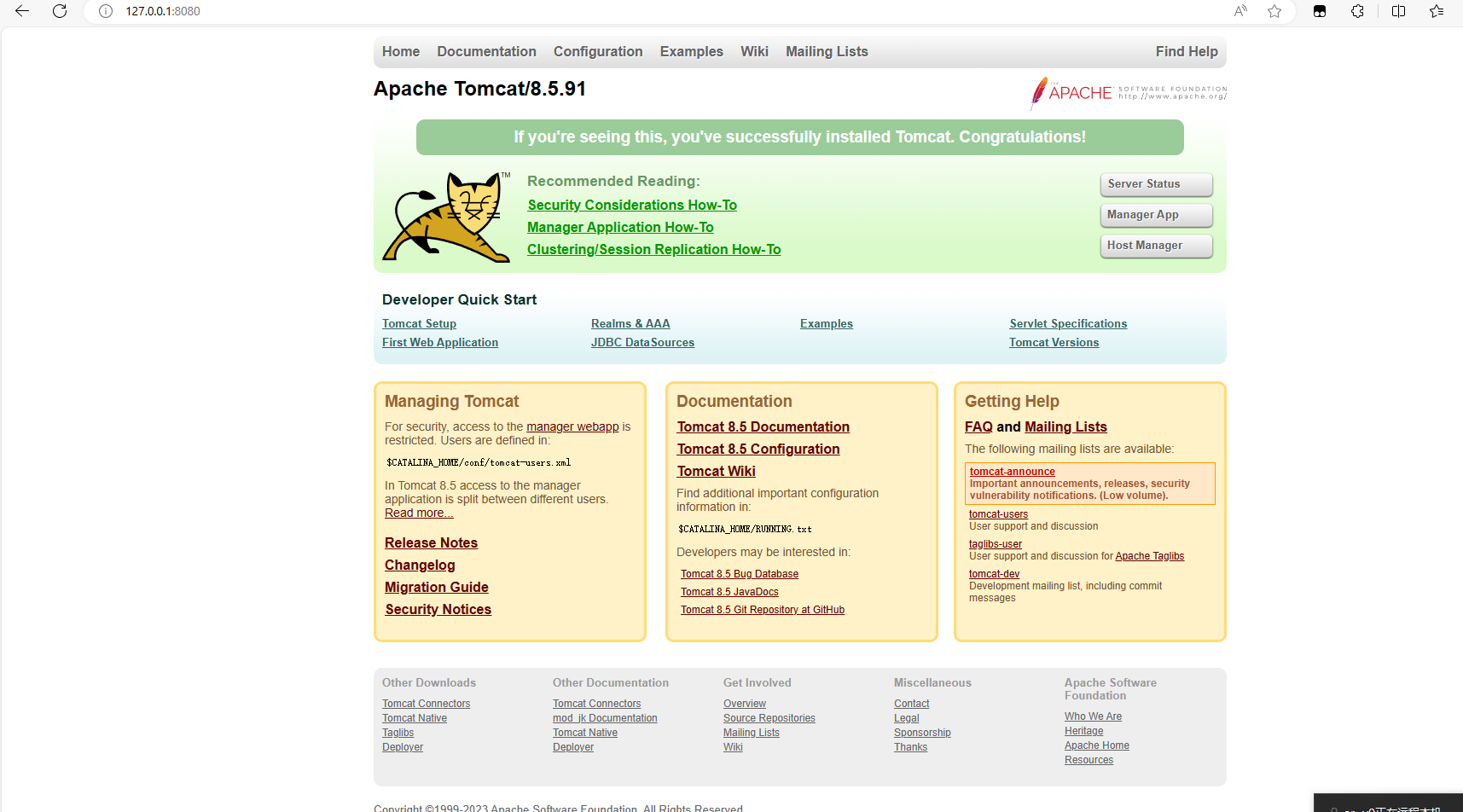1463x812 pixels.
Task: Open Mailing Lists in the top navigation bar
Action: pos(827,51)
